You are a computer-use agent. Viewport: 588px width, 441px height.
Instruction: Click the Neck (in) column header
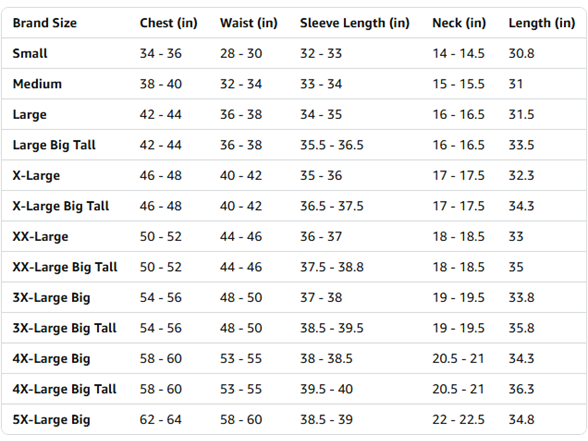pyautogui.click(x=459, y=23)
